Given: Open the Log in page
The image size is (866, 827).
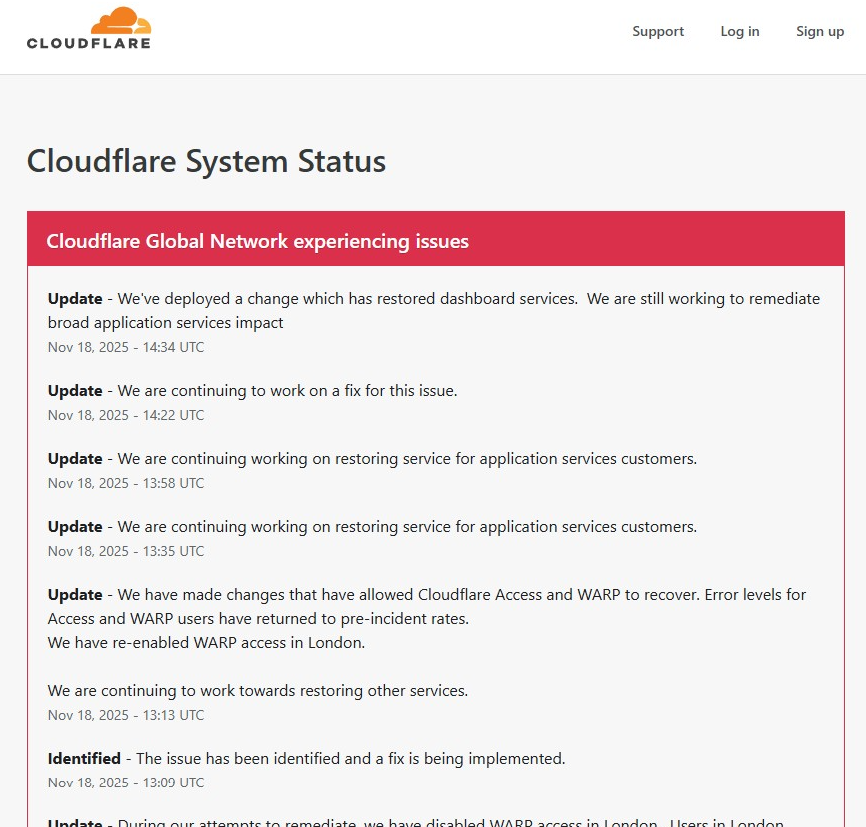Looking at the screenshot, I should pyautogui.click(x=739, y=31).
